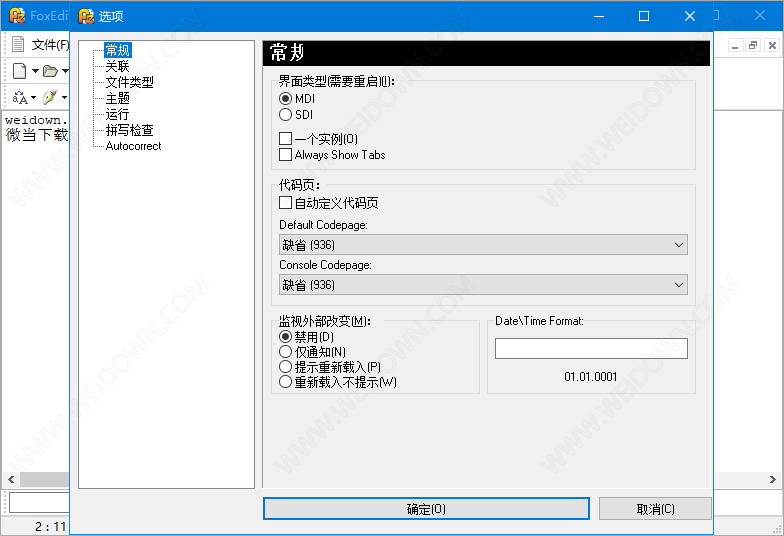Screen dimensions: 784x536
Task: Click the left scroll arrow in FoxEdit
Action: (11, 480)
